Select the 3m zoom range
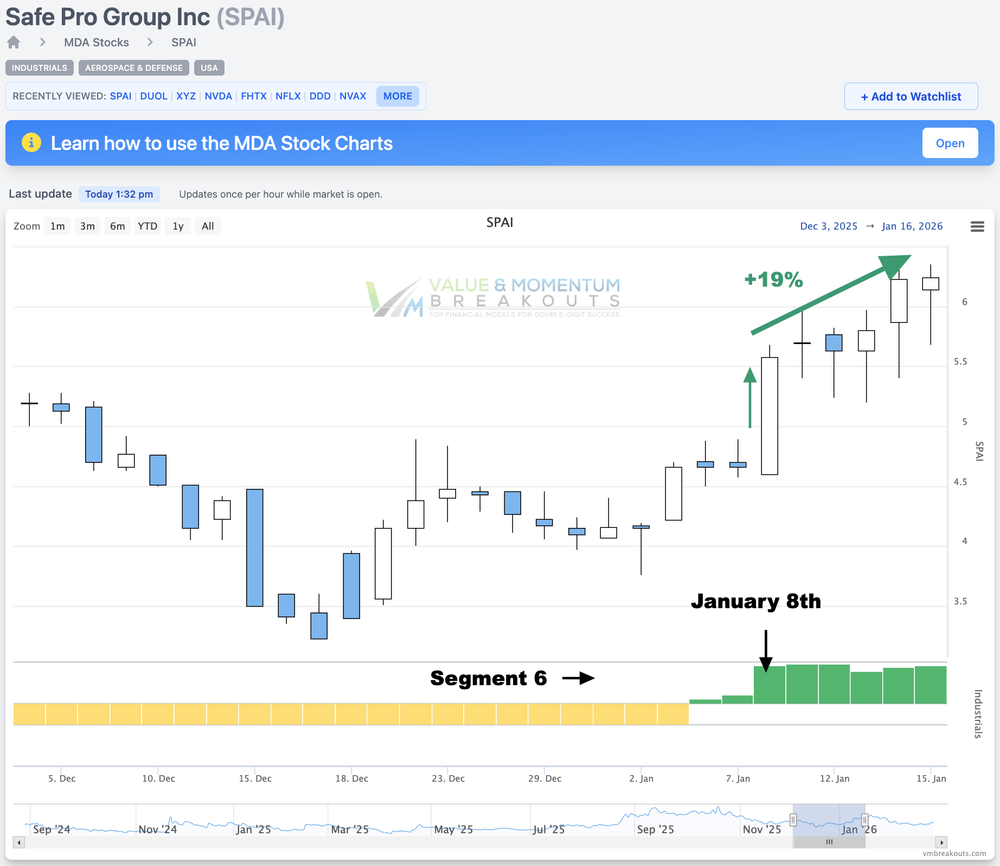 pos(88,226)
